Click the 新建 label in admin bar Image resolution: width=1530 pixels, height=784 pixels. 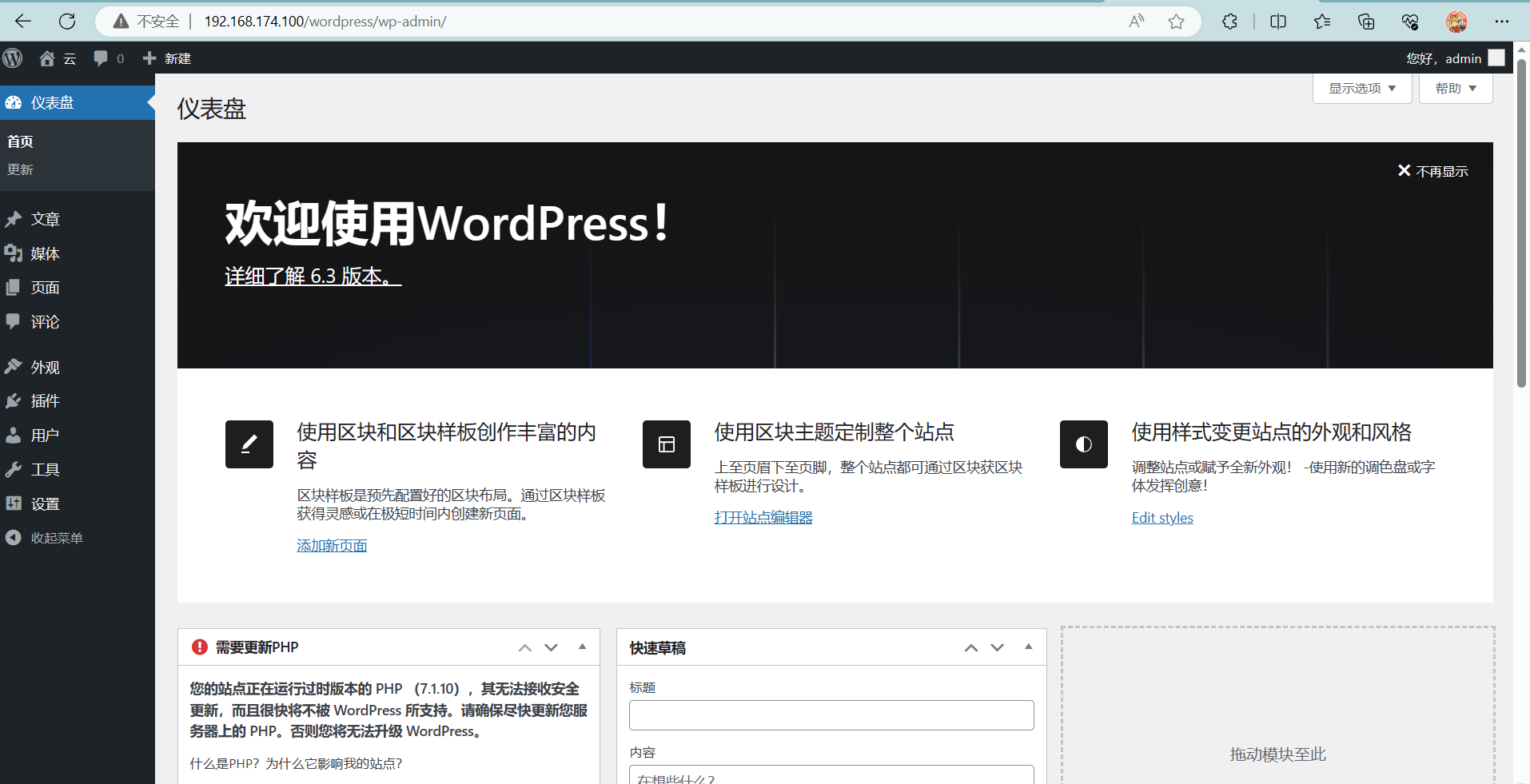pyautogui.click(x=177, y=58)
